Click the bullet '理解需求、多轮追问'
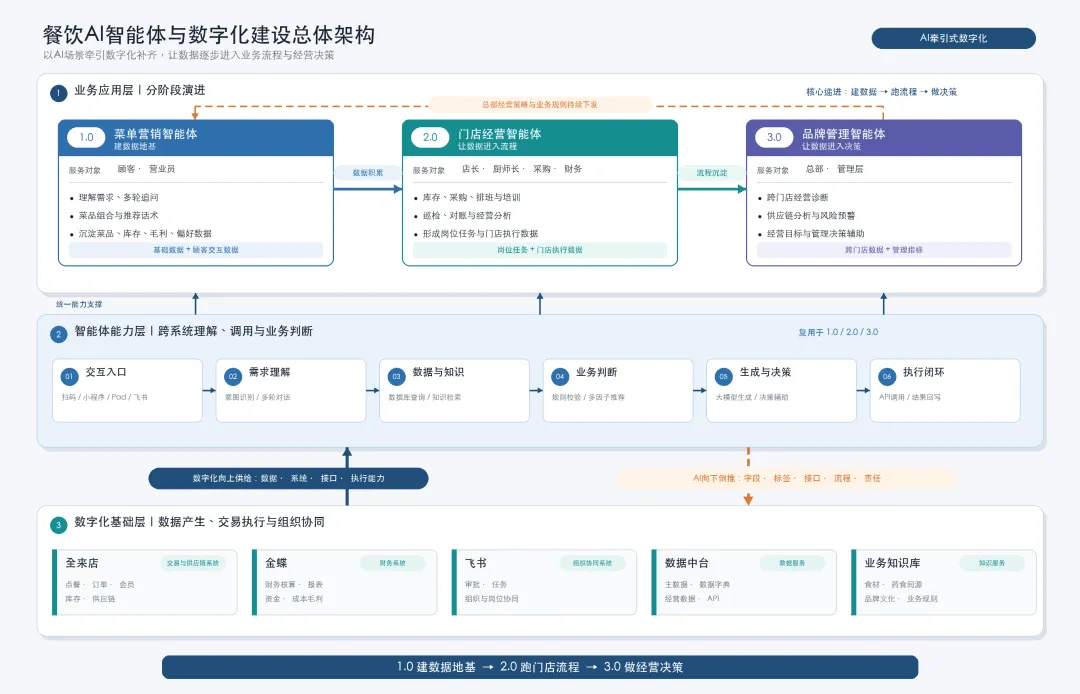Image resolution: width=1080 pixels, height=694 pixels. pyautogui.click(x=118, y=198)
